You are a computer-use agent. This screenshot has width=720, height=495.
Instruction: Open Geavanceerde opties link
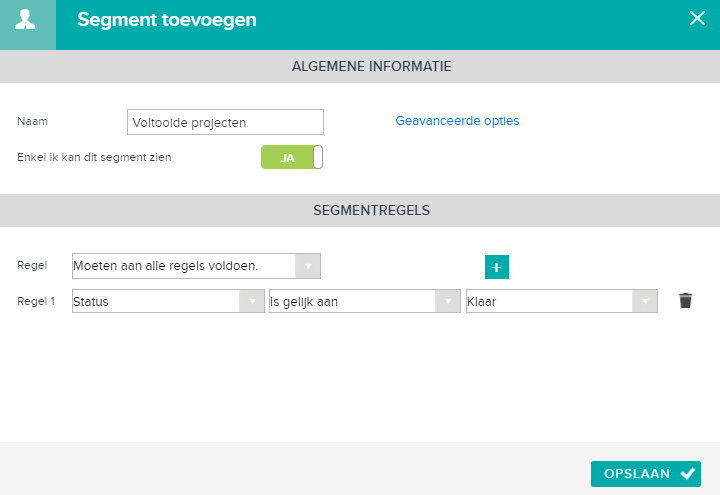(x=457, y=121)
